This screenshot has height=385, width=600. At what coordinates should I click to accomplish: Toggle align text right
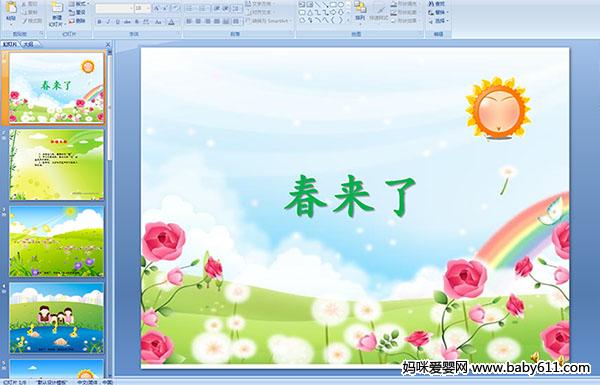tap(207, 21)
